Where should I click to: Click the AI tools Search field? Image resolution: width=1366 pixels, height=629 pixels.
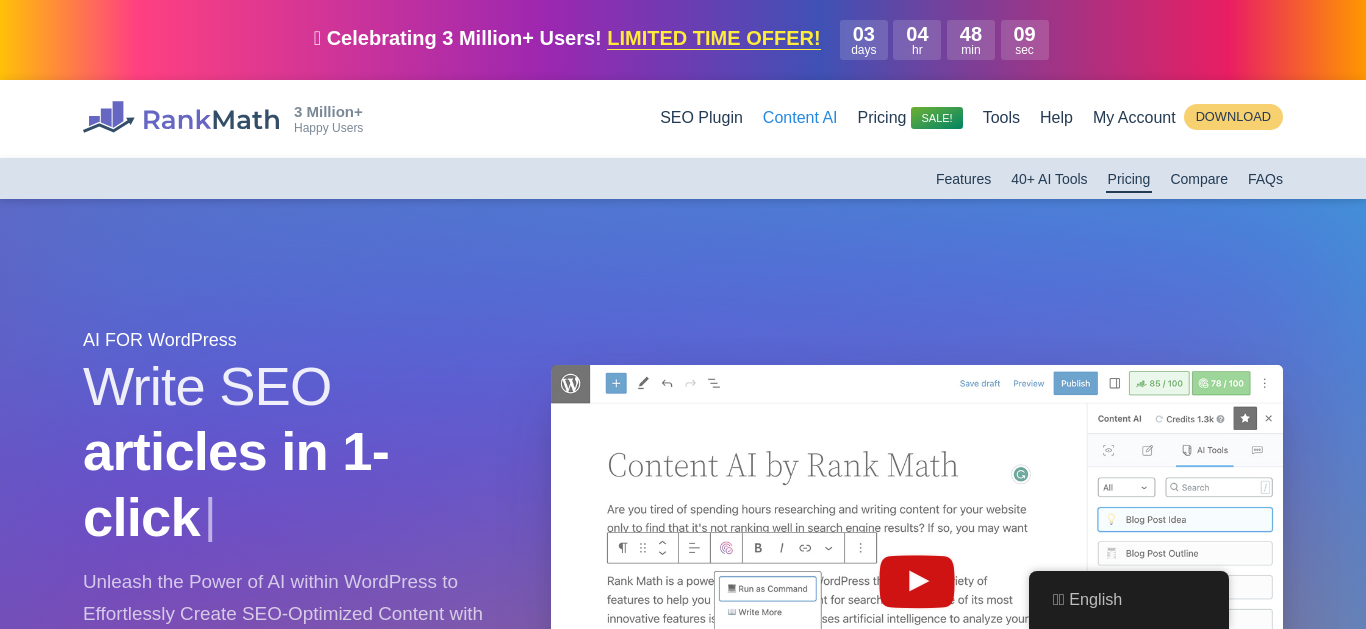[x=1219, y=487]
